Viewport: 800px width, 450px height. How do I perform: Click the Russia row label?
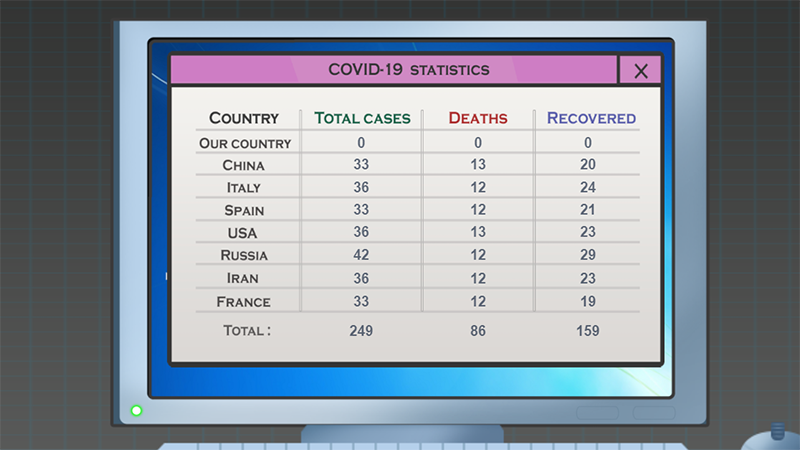pyautogui.click(x=244, y=255)
